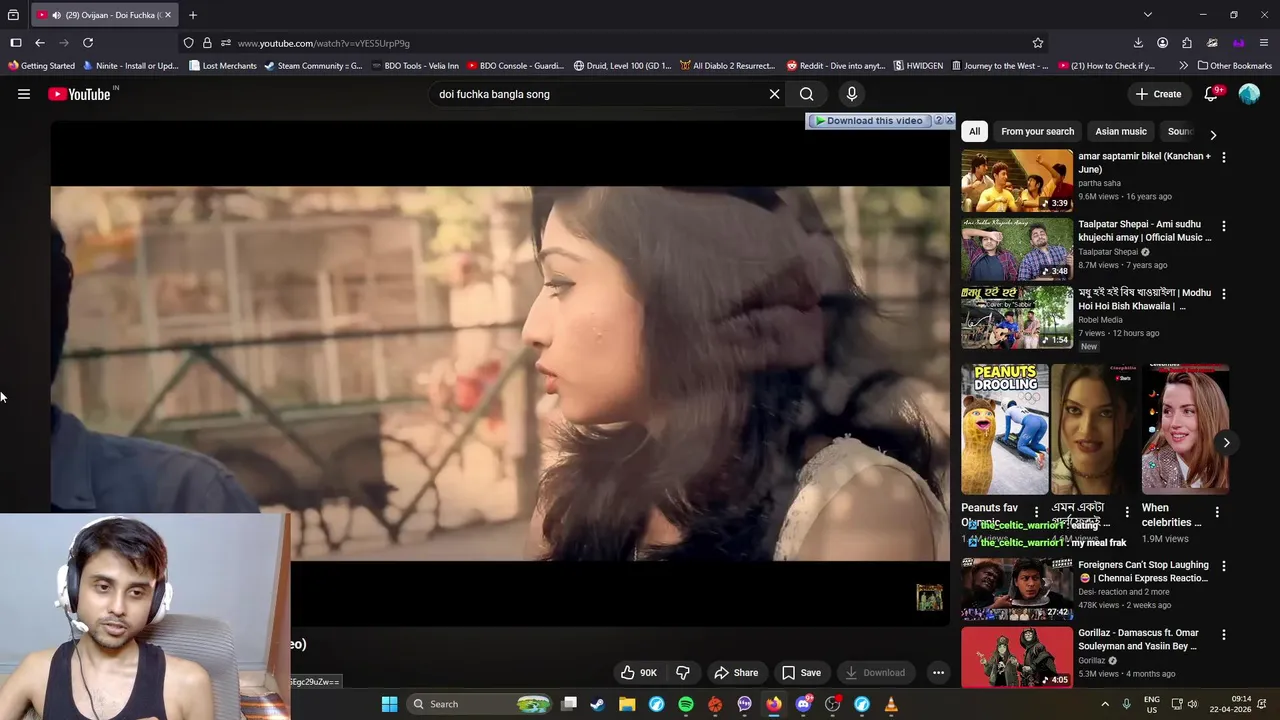This screenshot has height=720, width=1280.
Task: Open VLC media player from taskbar
Action: click(891, 704)
